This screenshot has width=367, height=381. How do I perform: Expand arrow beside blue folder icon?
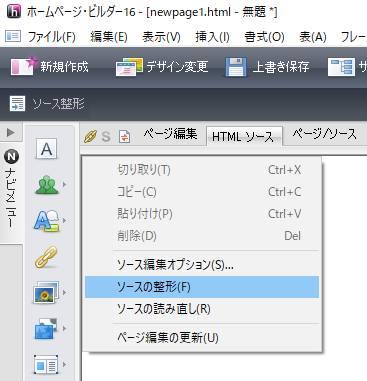coord(64,328)
